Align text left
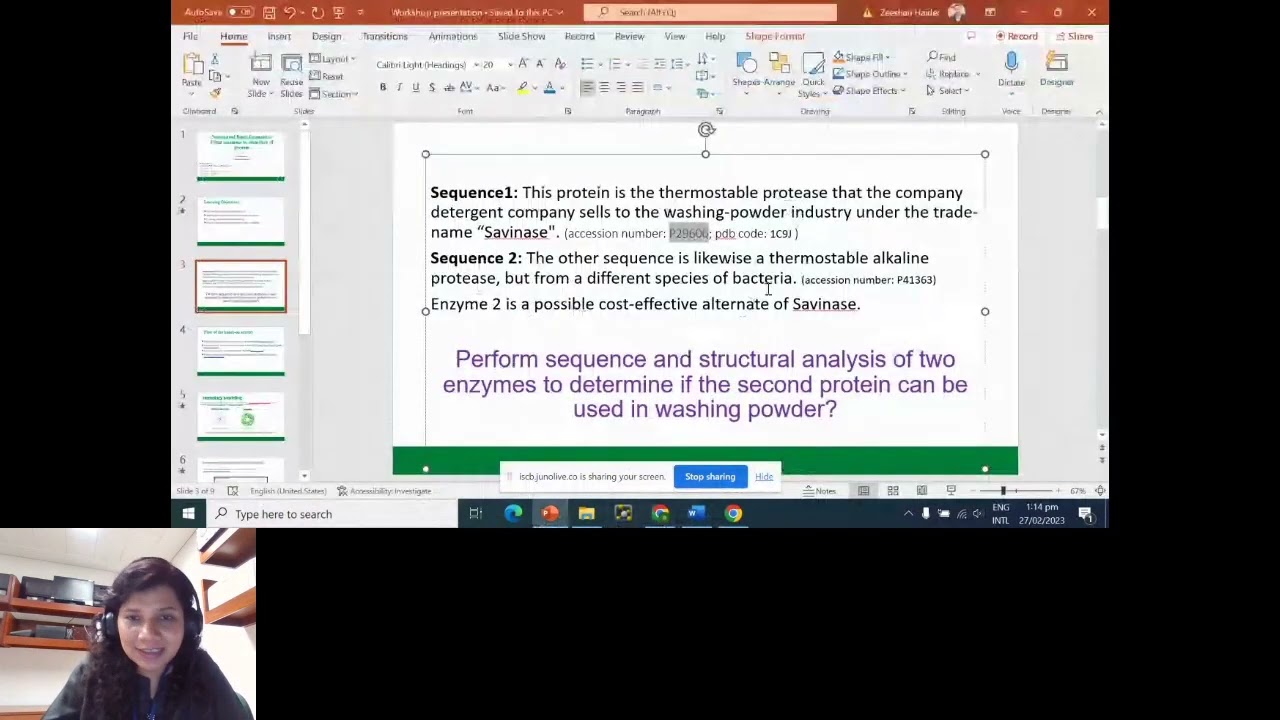 (587, 88)
